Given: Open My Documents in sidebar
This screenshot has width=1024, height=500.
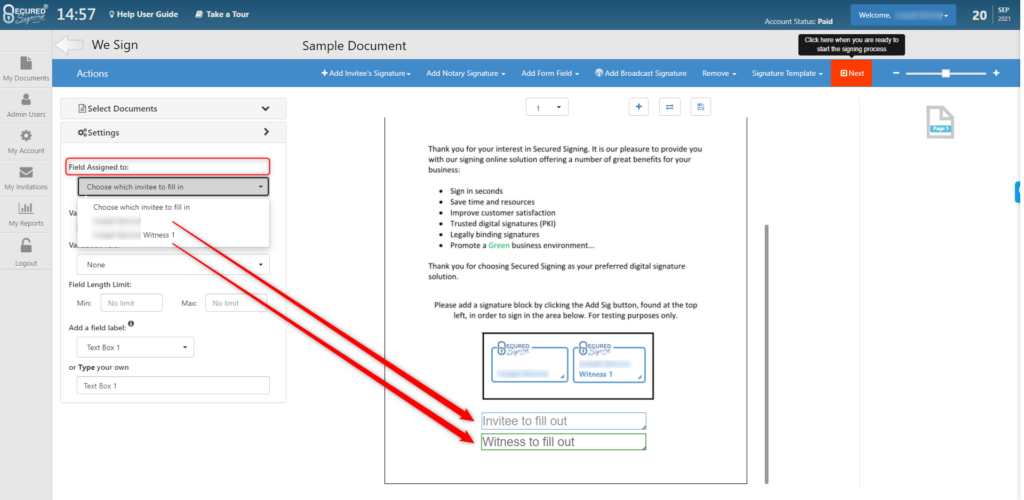Looking at the screenshot, I should click(26, 69).
